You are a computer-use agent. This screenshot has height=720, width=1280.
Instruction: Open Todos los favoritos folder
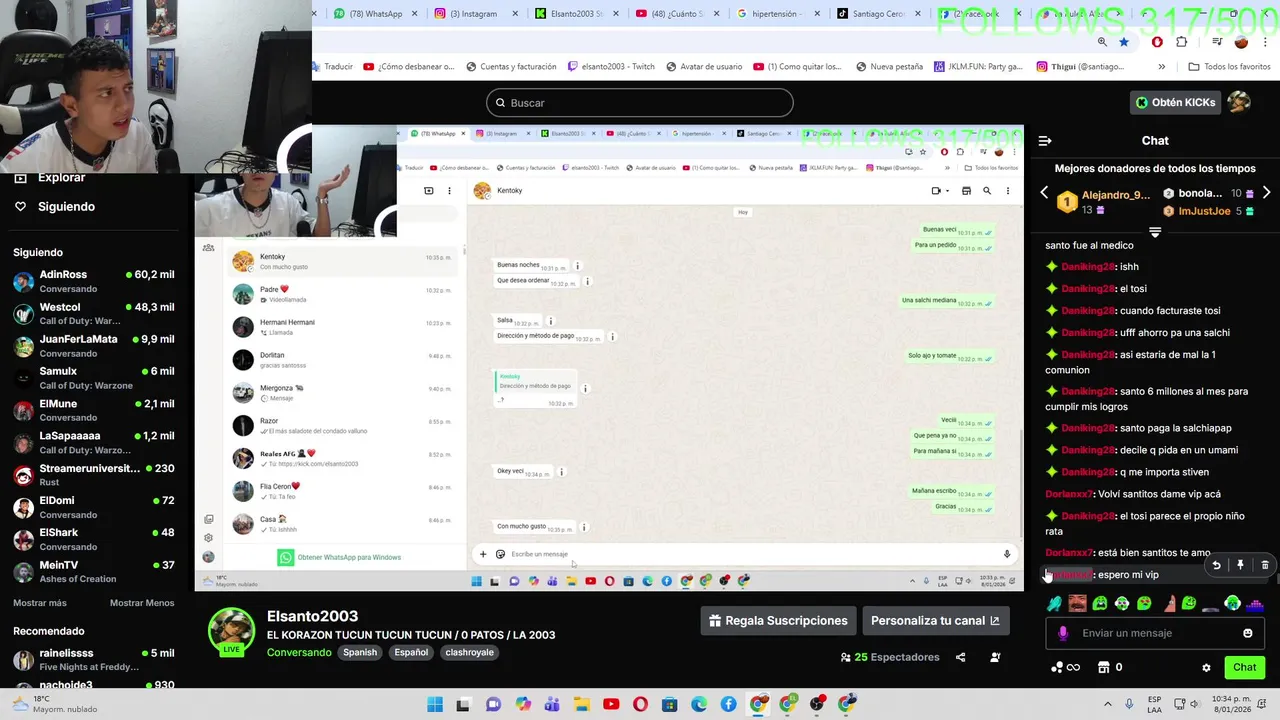(1229, 67)
